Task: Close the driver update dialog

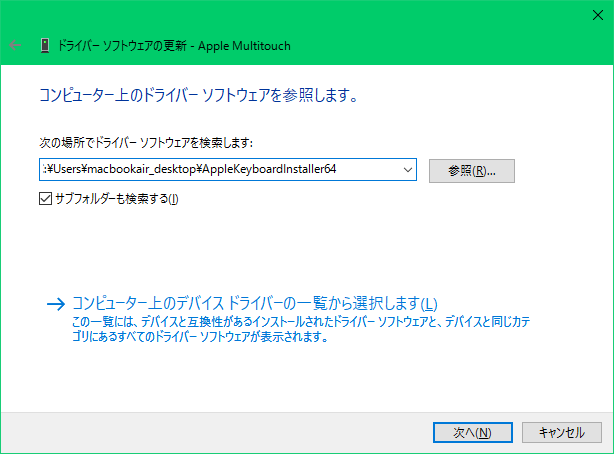Action: coord(598,15)
